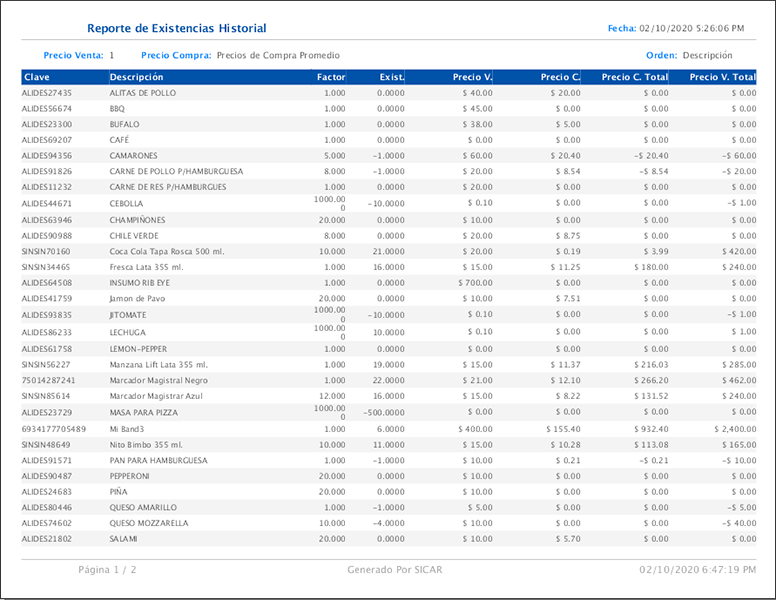Click the Exist. column header
Viewport: 776px width, 600px height.
pos(392,77)
